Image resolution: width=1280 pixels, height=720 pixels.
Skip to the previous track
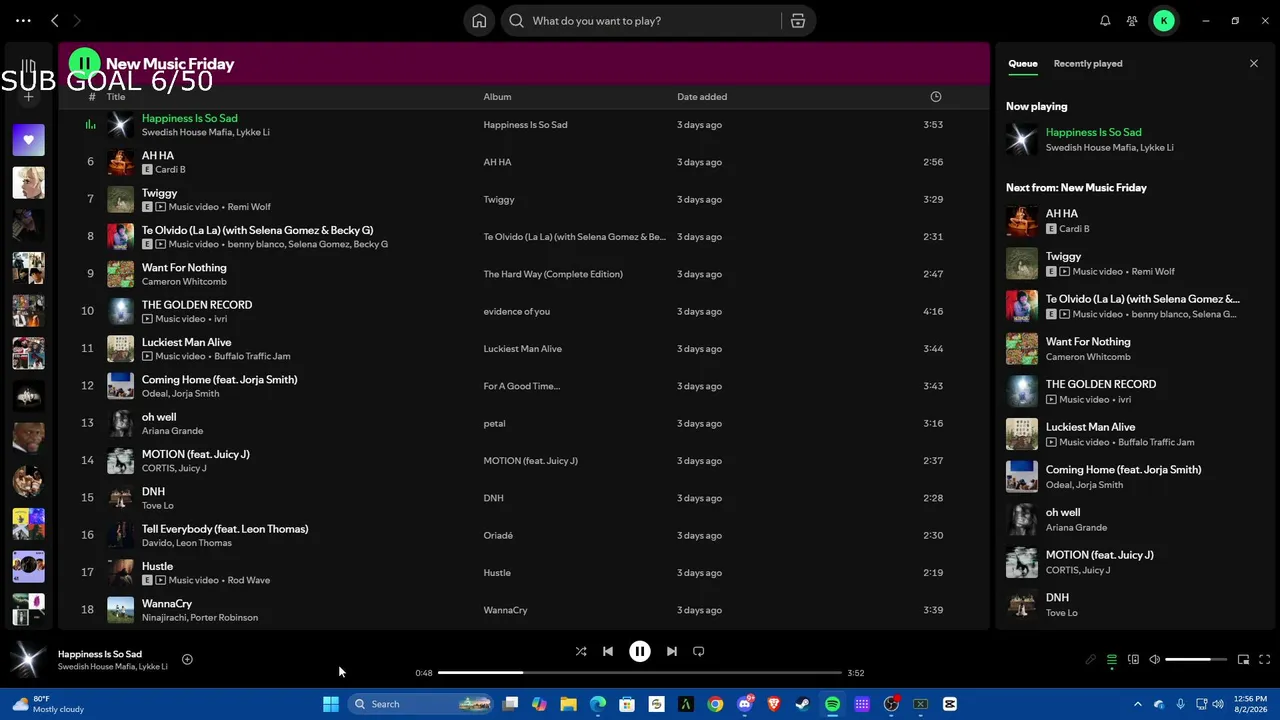[x=608, y=651]
